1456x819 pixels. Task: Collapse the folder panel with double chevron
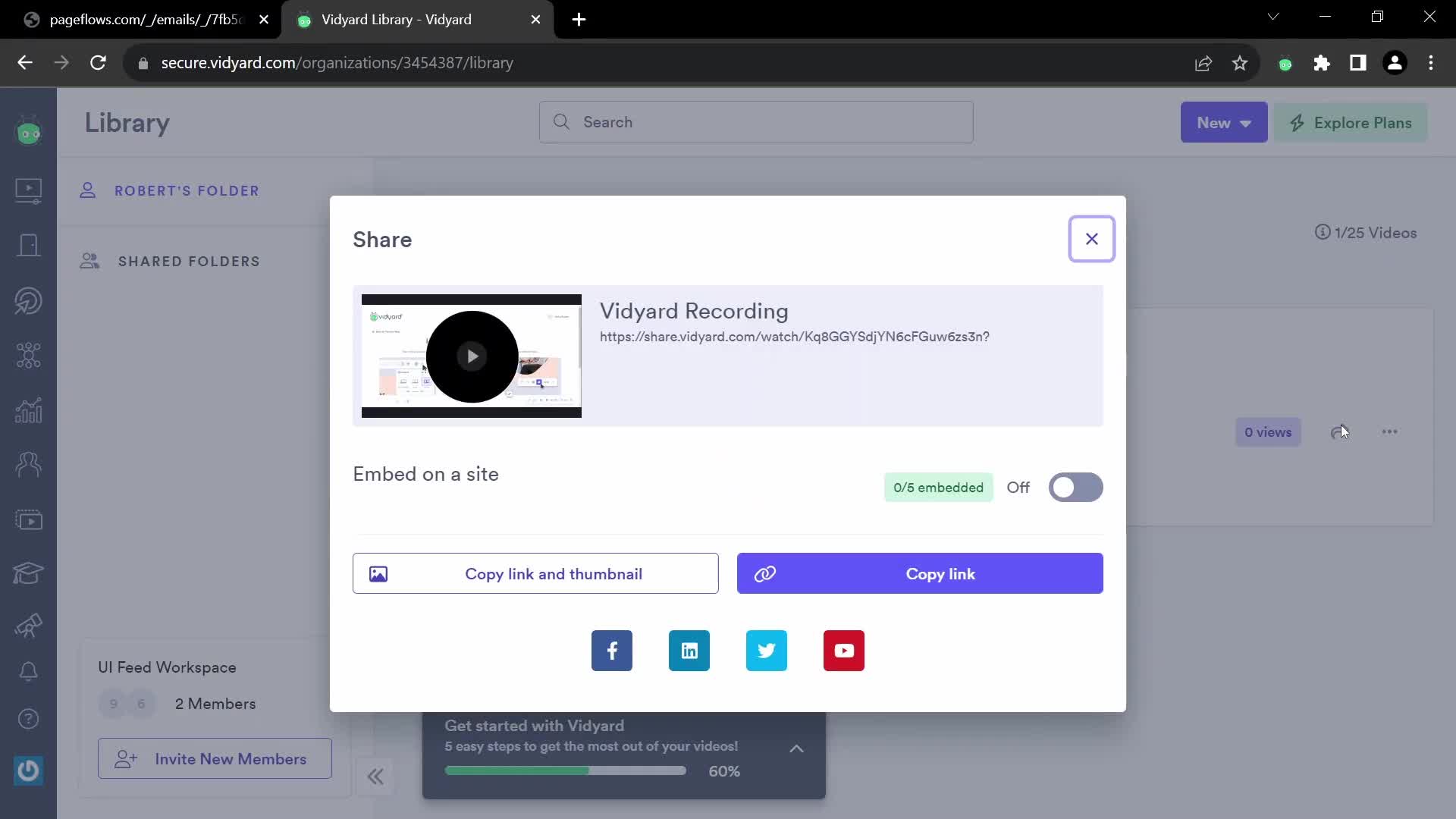pyautogui.click(x=375, y=777)
